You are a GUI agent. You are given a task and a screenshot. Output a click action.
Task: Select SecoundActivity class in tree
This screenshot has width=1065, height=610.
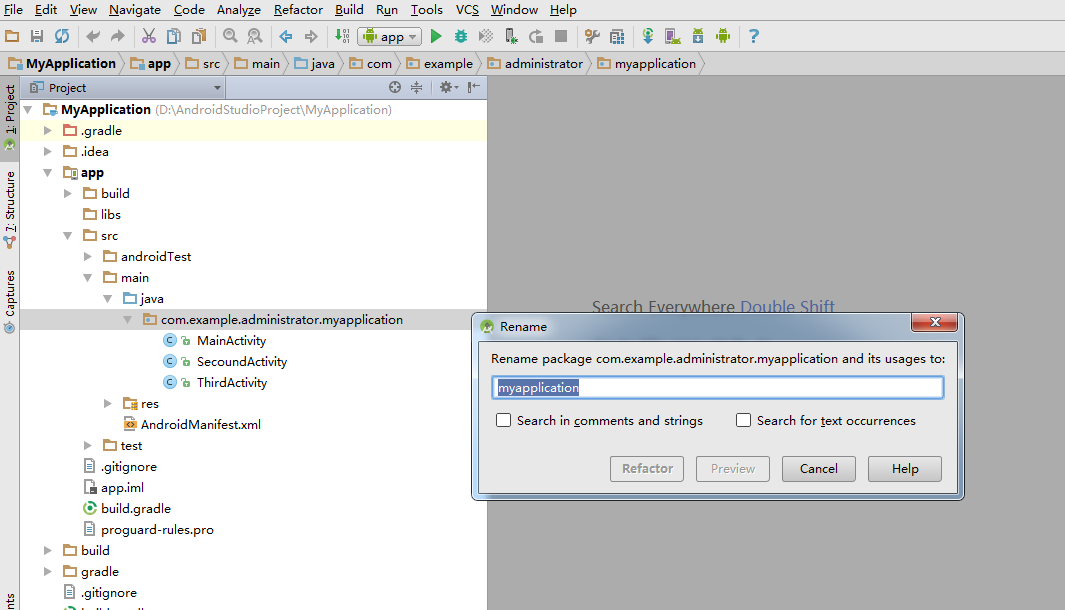point(242,361)
